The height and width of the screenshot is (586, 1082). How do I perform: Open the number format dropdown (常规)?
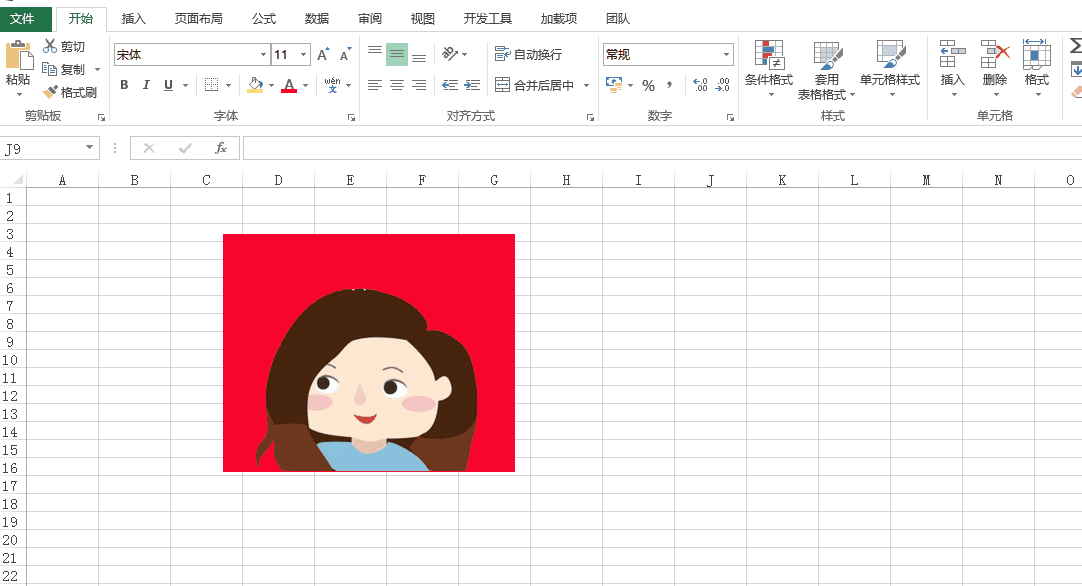pyautogui.click(x=726, y=55)
